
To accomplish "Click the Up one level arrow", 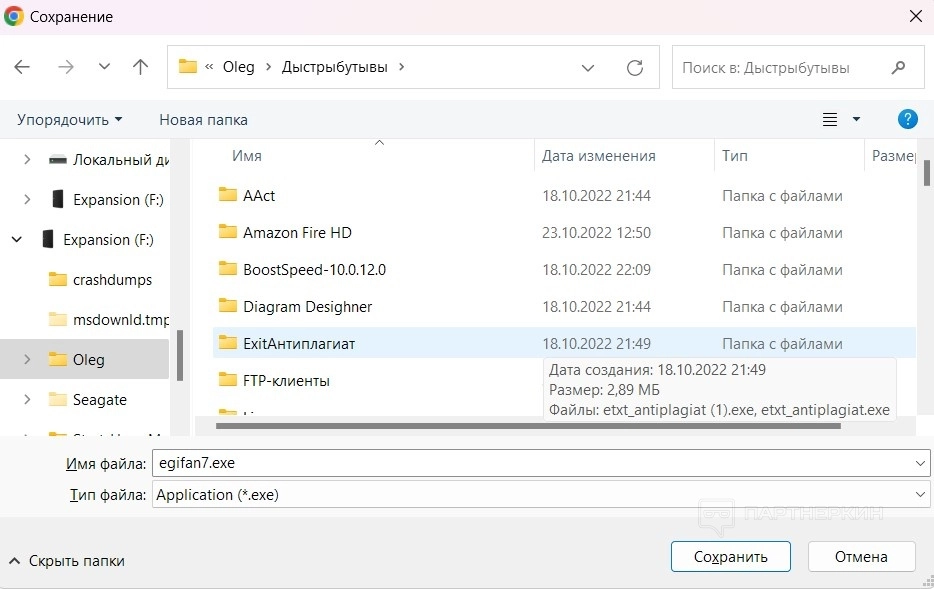I will point(140,67).
